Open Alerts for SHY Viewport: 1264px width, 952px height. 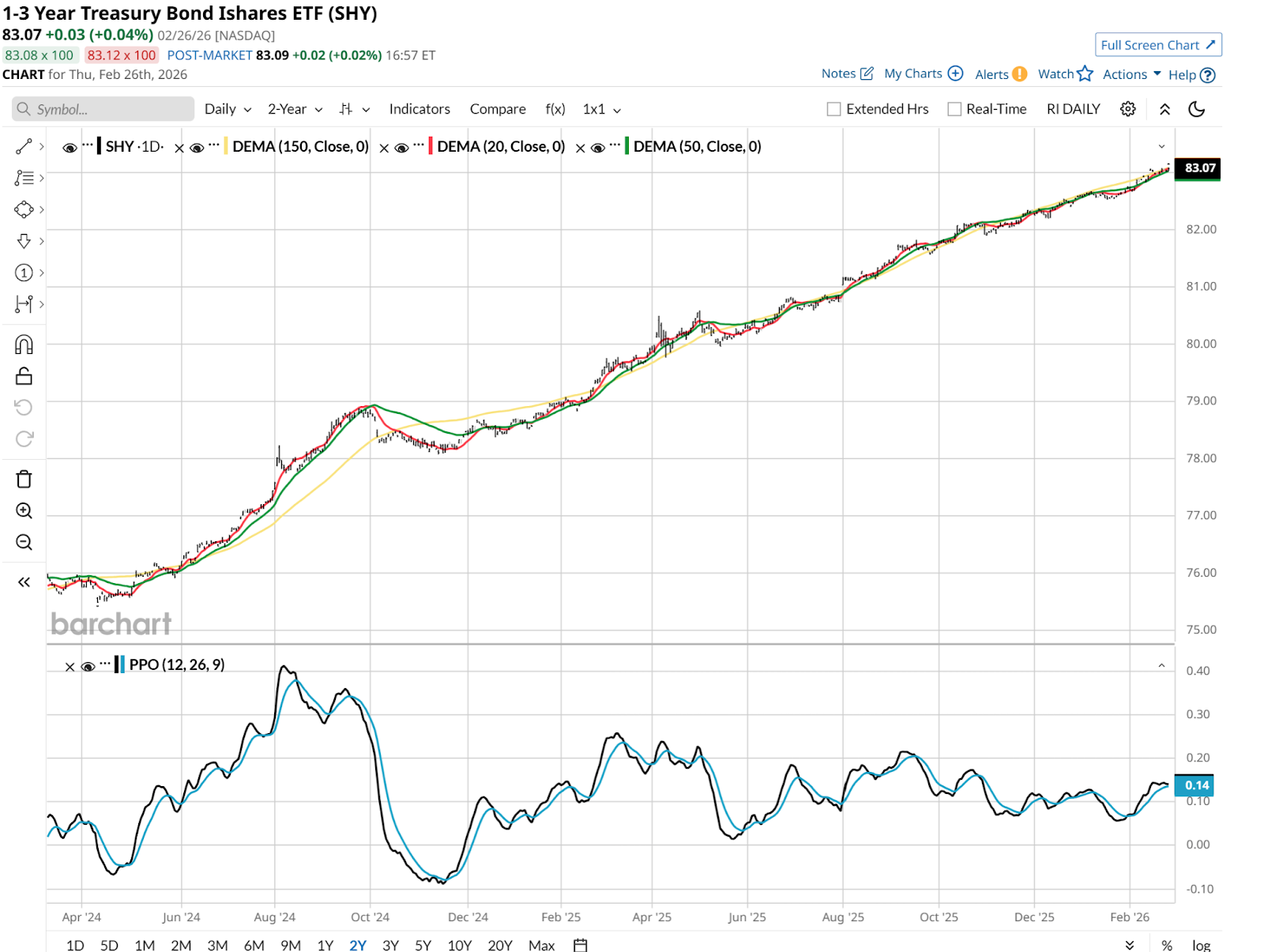[x=1001, y=74]
